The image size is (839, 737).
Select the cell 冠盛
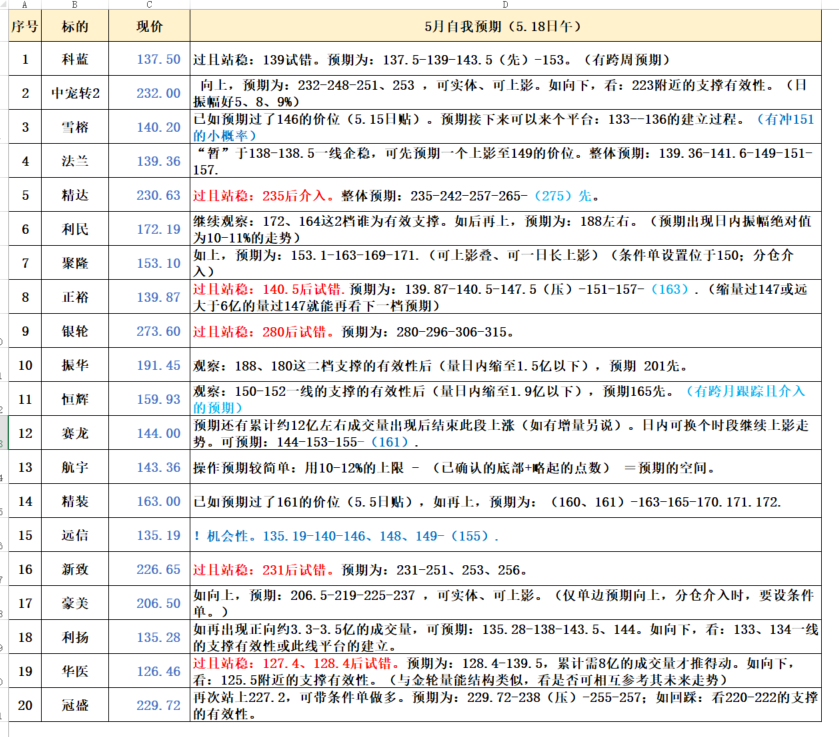tap(75, 705)
